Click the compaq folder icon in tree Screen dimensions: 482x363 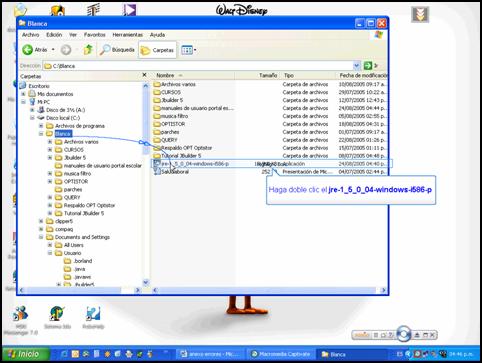[x=50, y=229]
